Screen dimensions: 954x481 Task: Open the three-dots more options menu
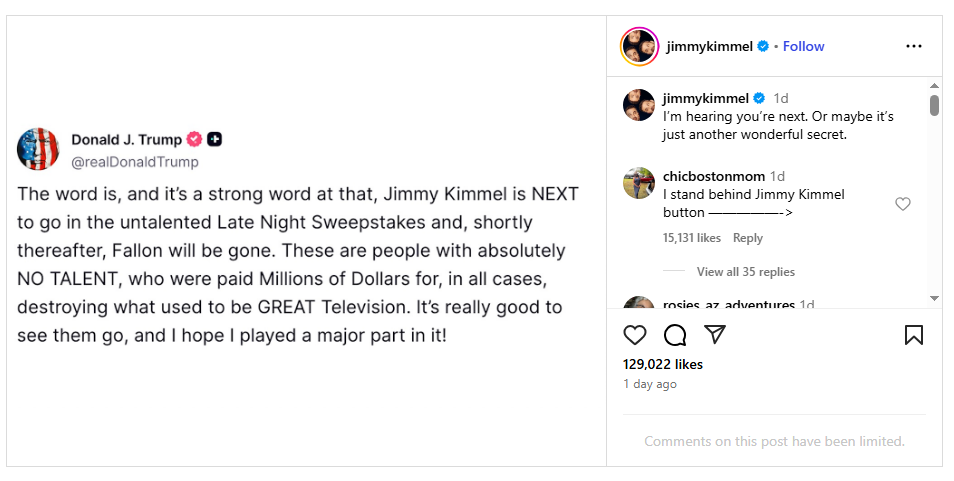913,46
